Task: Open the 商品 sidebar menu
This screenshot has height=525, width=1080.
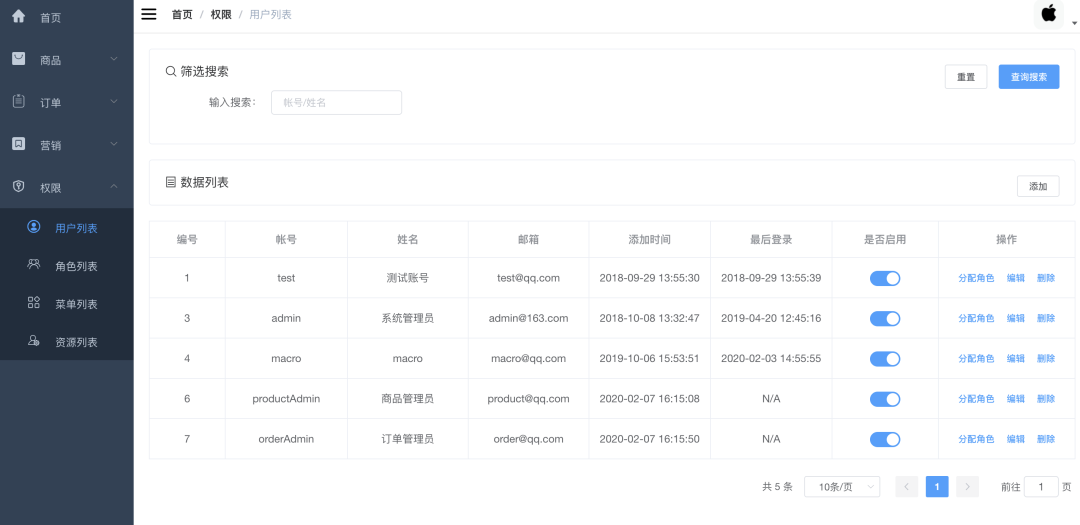Action: pos(67,60)
